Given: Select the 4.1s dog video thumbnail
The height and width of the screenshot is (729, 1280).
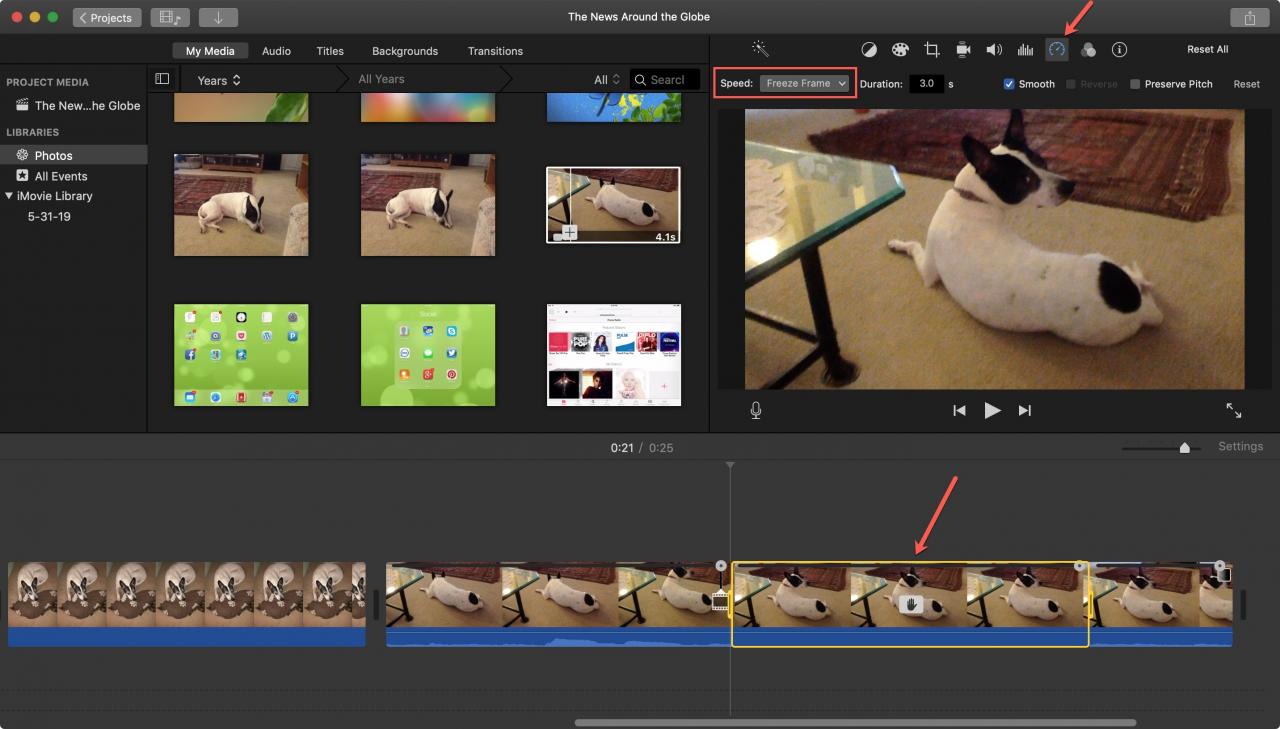Looking at the screenshot, I should [x=613, y=205].
